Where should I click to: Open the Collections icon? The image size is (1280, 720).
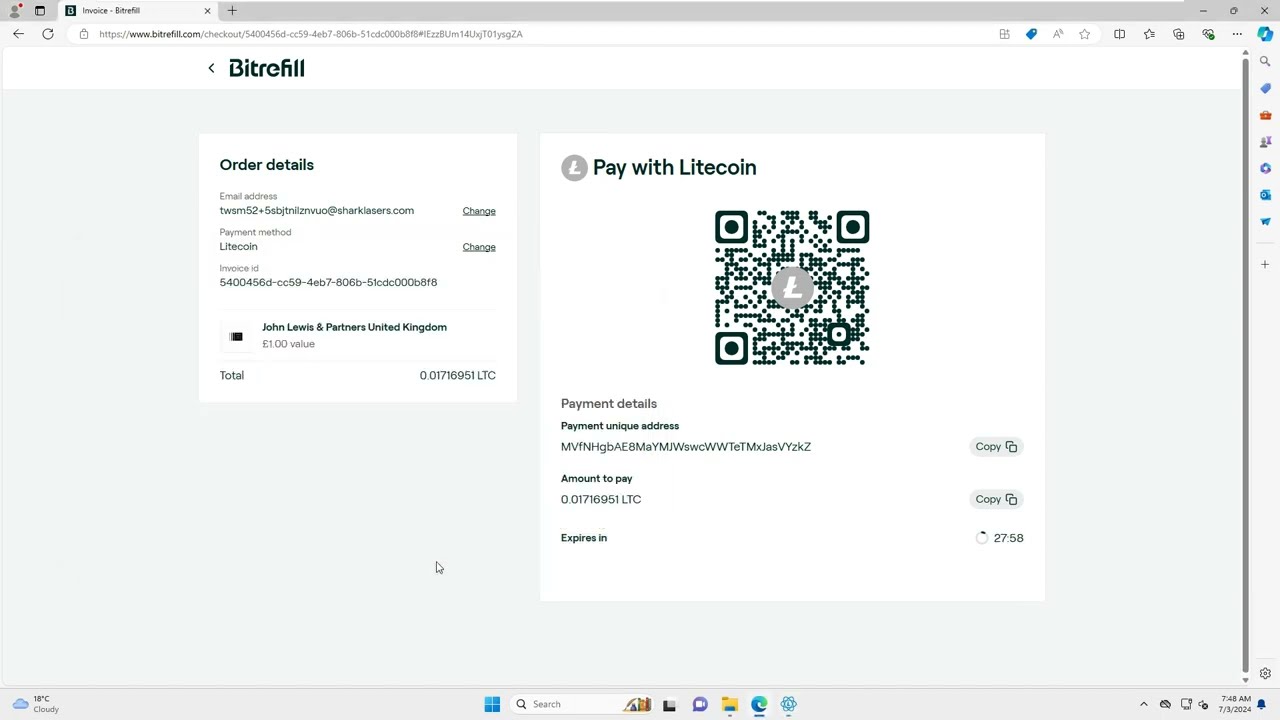click(x=1179, y=34)
